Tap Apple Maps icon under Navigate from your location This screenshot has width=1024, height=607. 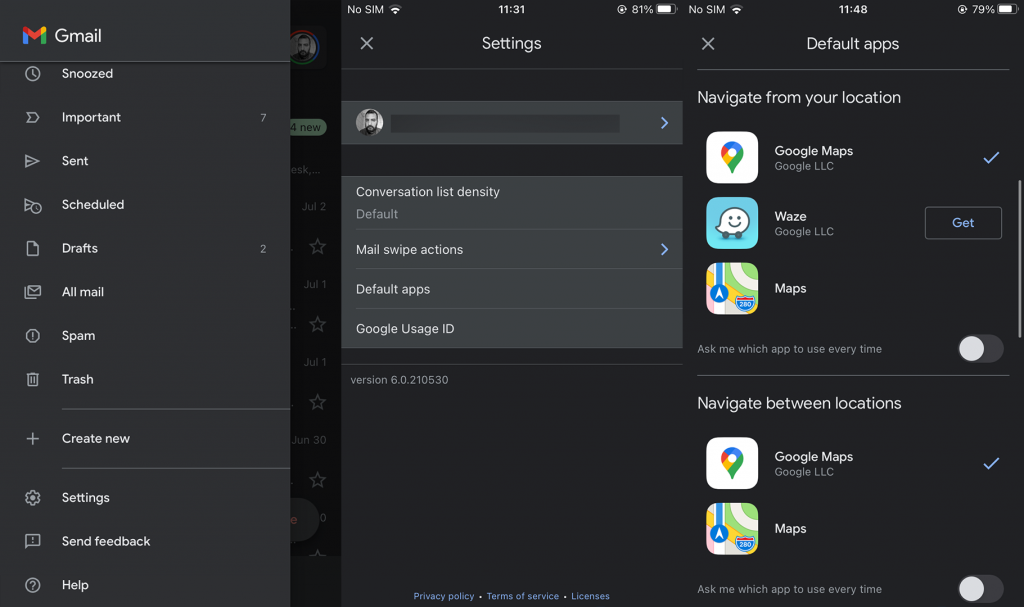(732, 288)
